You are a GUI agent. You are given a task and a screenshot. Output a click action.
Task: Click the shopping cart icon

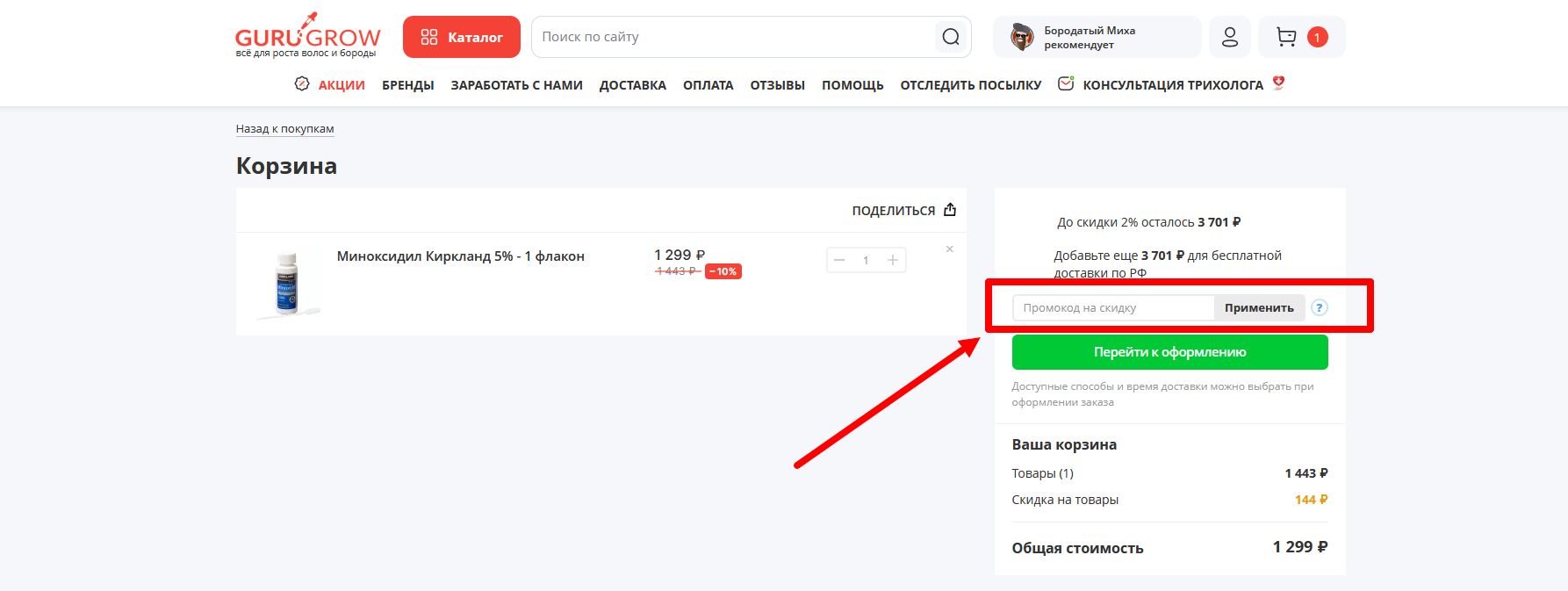[x=1286, y=37]
